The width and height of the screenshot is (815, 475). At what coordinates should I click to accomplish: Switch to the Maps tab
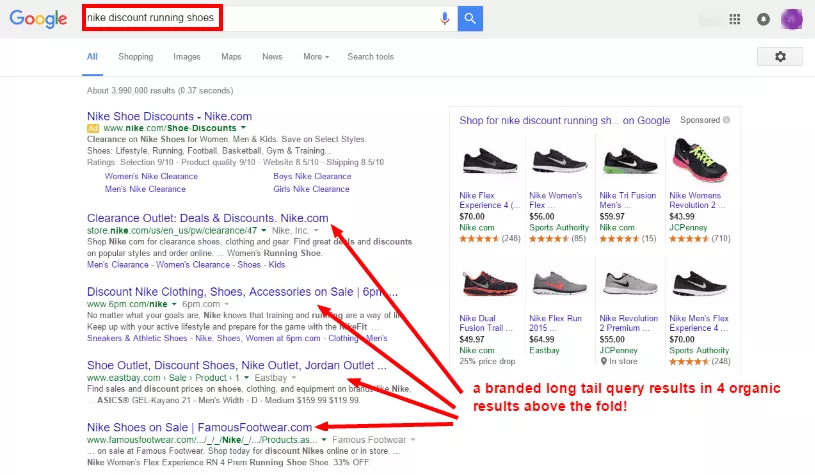pos(231,57)
